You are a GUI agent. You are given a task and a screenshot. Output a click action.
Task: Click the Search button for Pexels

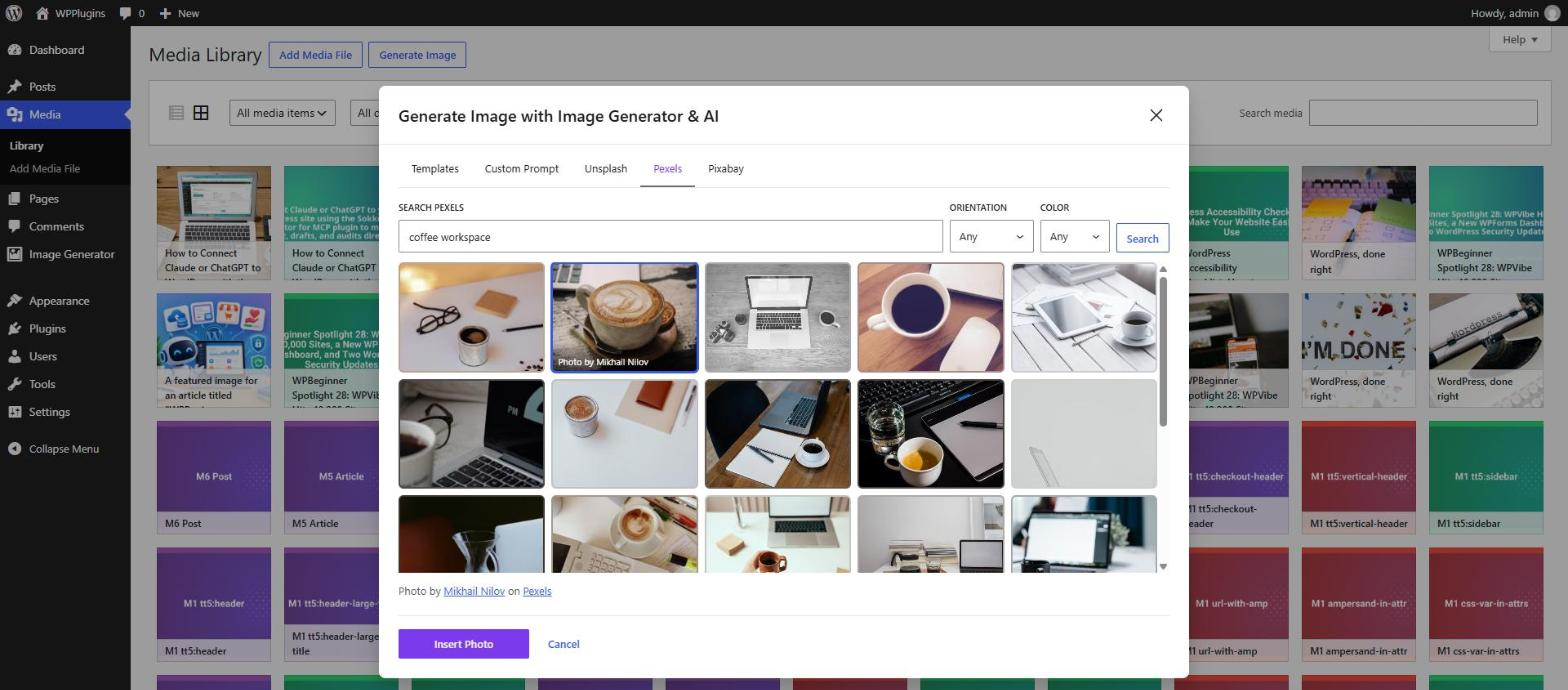coord(1142,238)
